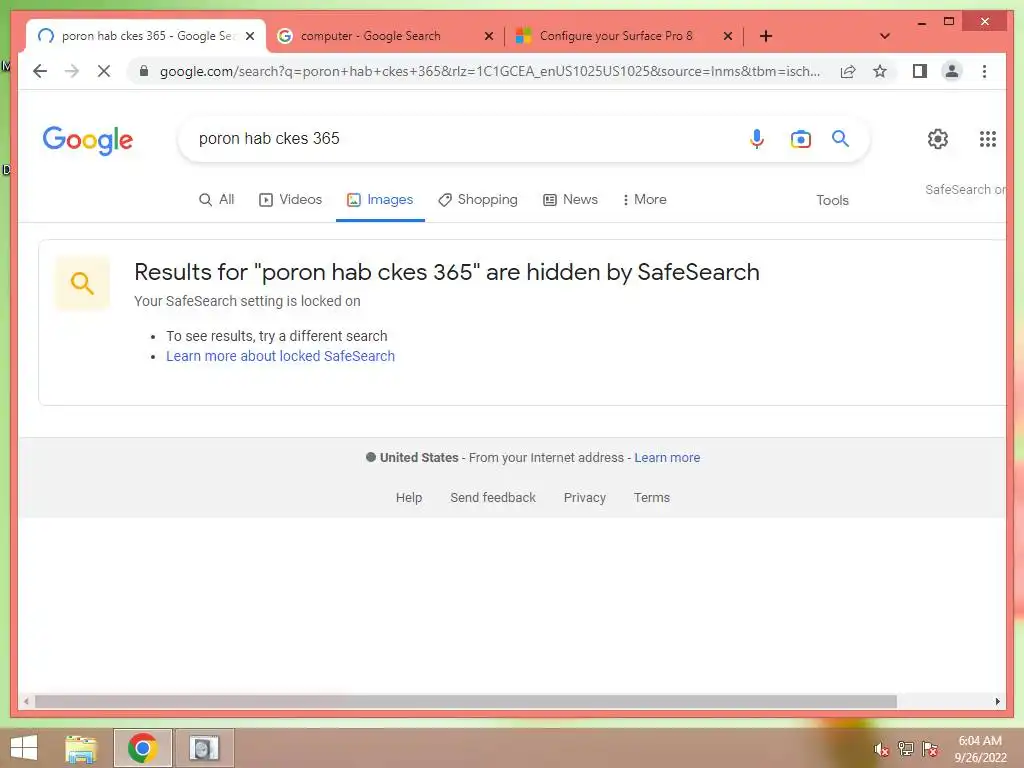
Task: Stop loading the page with X button
Action: pos(104,71)
